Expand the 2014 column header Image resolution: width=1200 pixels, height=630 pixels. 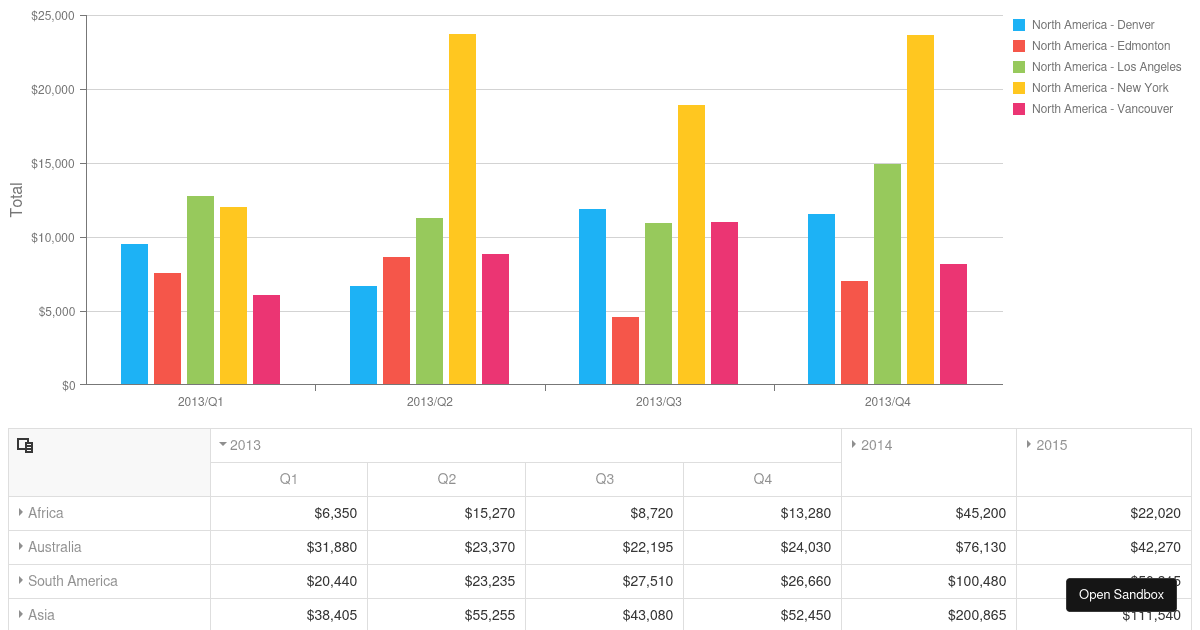pos(854,444)
